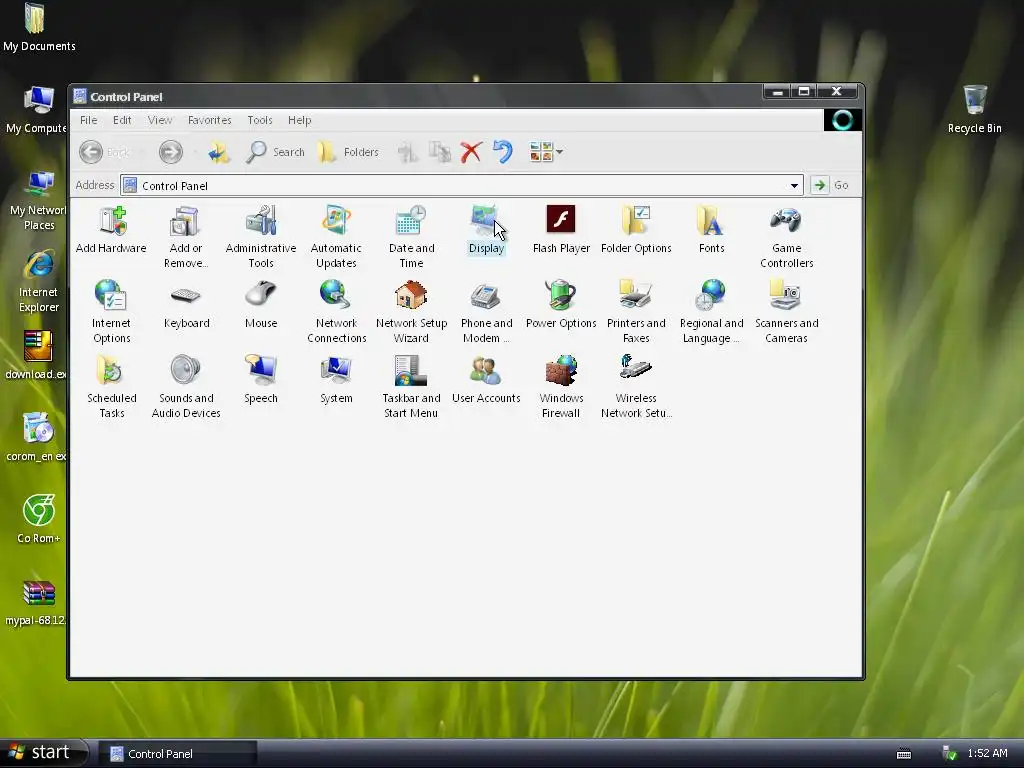This screenshot has width=1024, height=768.
Task: Go up one folder level
Action: point(219,152)
